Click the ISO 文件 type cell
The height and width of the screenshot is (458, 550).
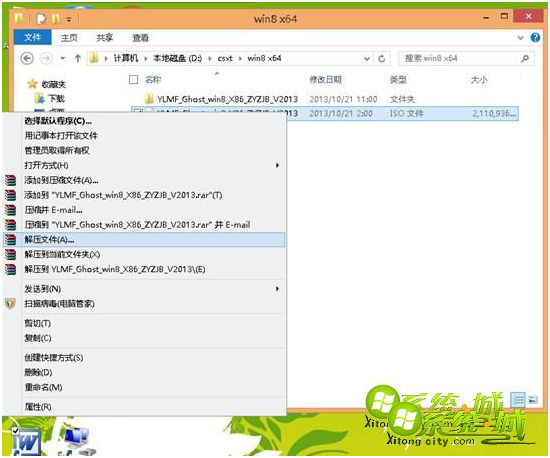[x=407, y=113]
